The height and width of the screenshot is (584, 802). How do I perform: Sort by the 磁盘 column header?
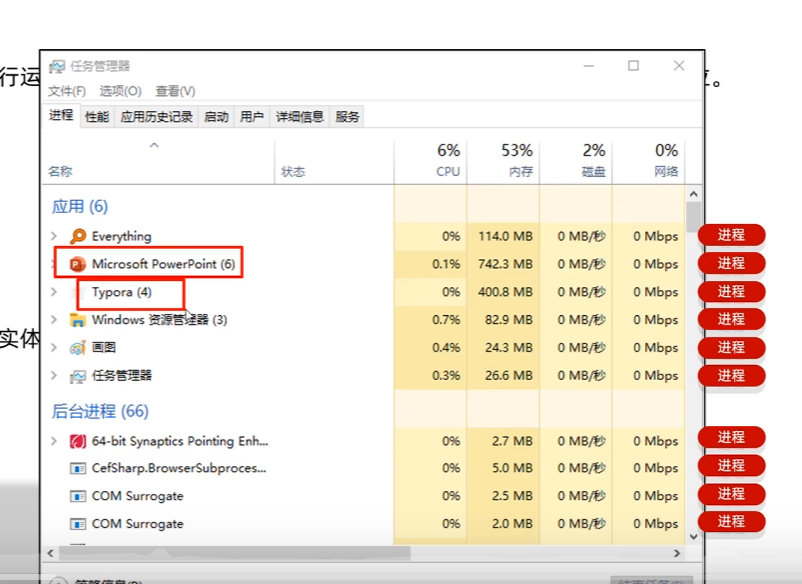coord(576,161)
